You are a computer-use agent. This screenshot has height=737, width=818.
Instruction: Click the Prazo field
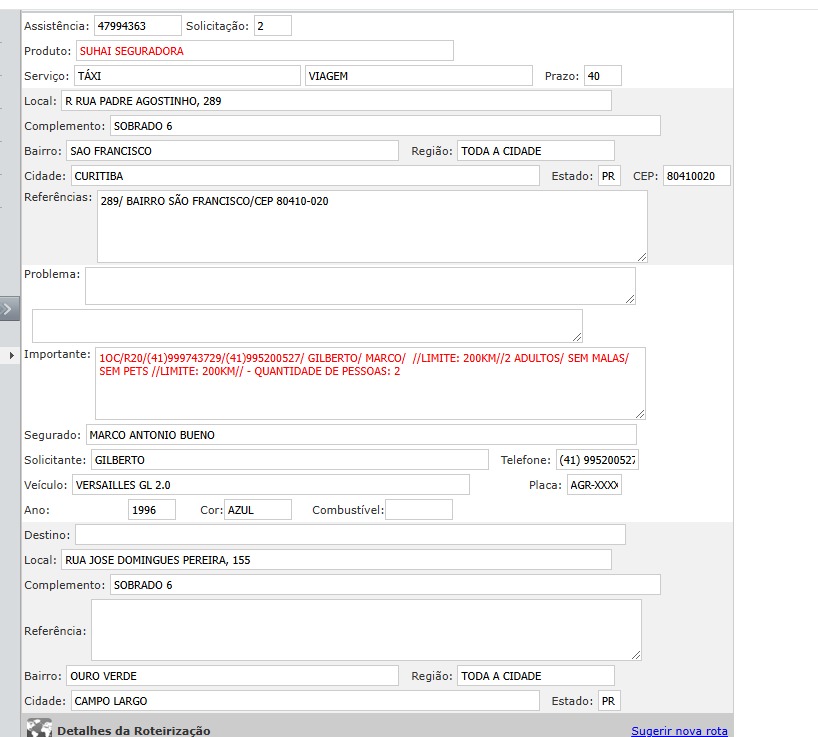603,76
